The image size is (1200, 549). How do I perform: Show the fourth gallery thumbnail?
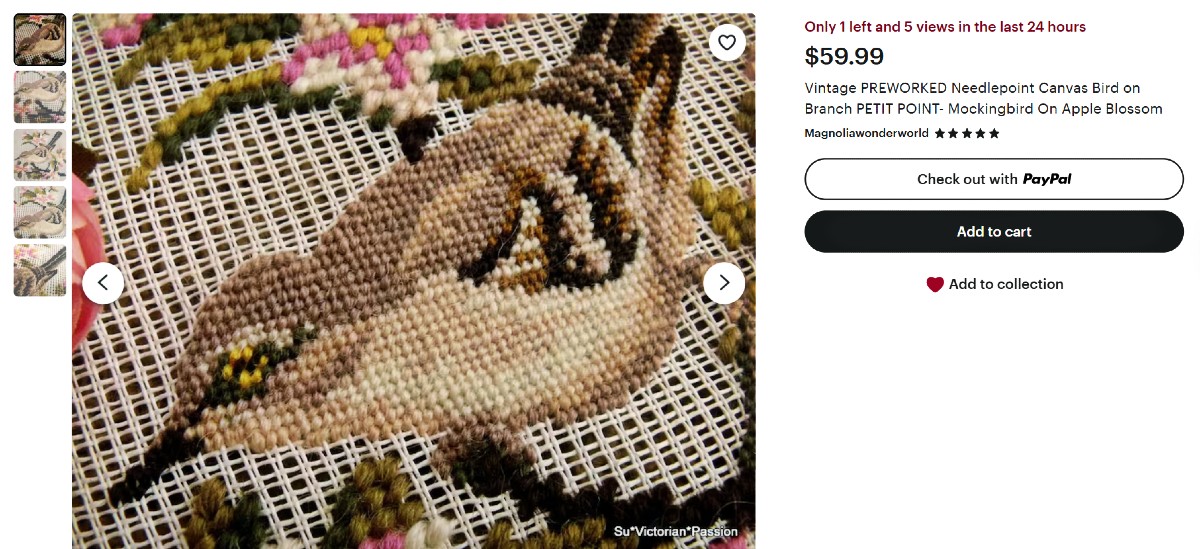40,212
